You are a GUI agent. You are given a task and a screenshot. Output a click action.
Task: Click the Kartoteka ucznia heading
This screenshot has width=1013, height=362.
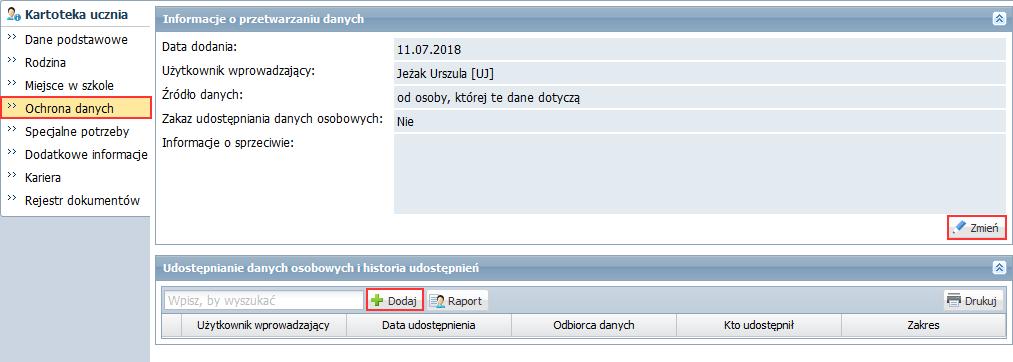[76, 14]
